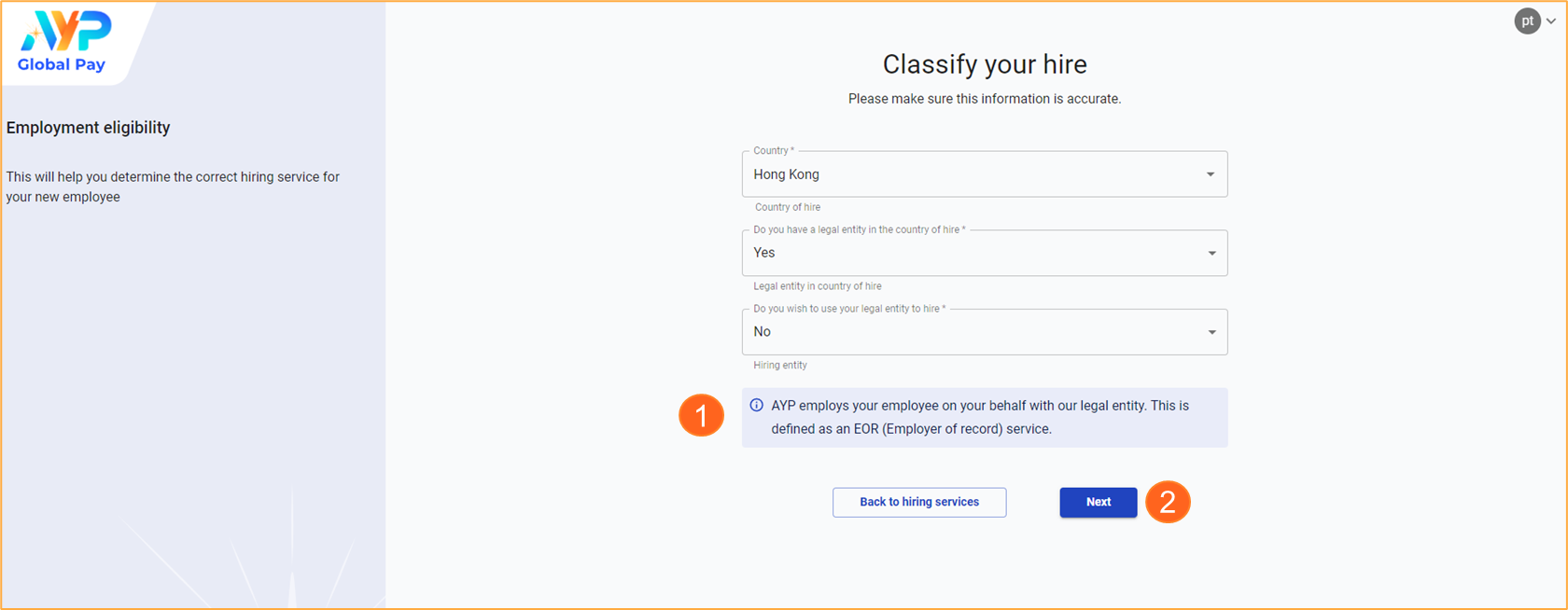
Task: Click the Classify your hire heading
Action: [x=985, y=64]
